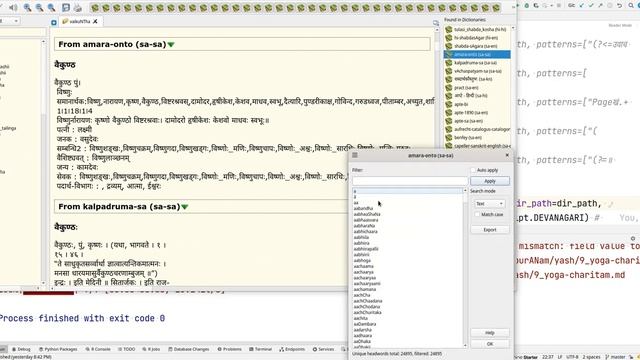Click the Export button

click(490, 230)
